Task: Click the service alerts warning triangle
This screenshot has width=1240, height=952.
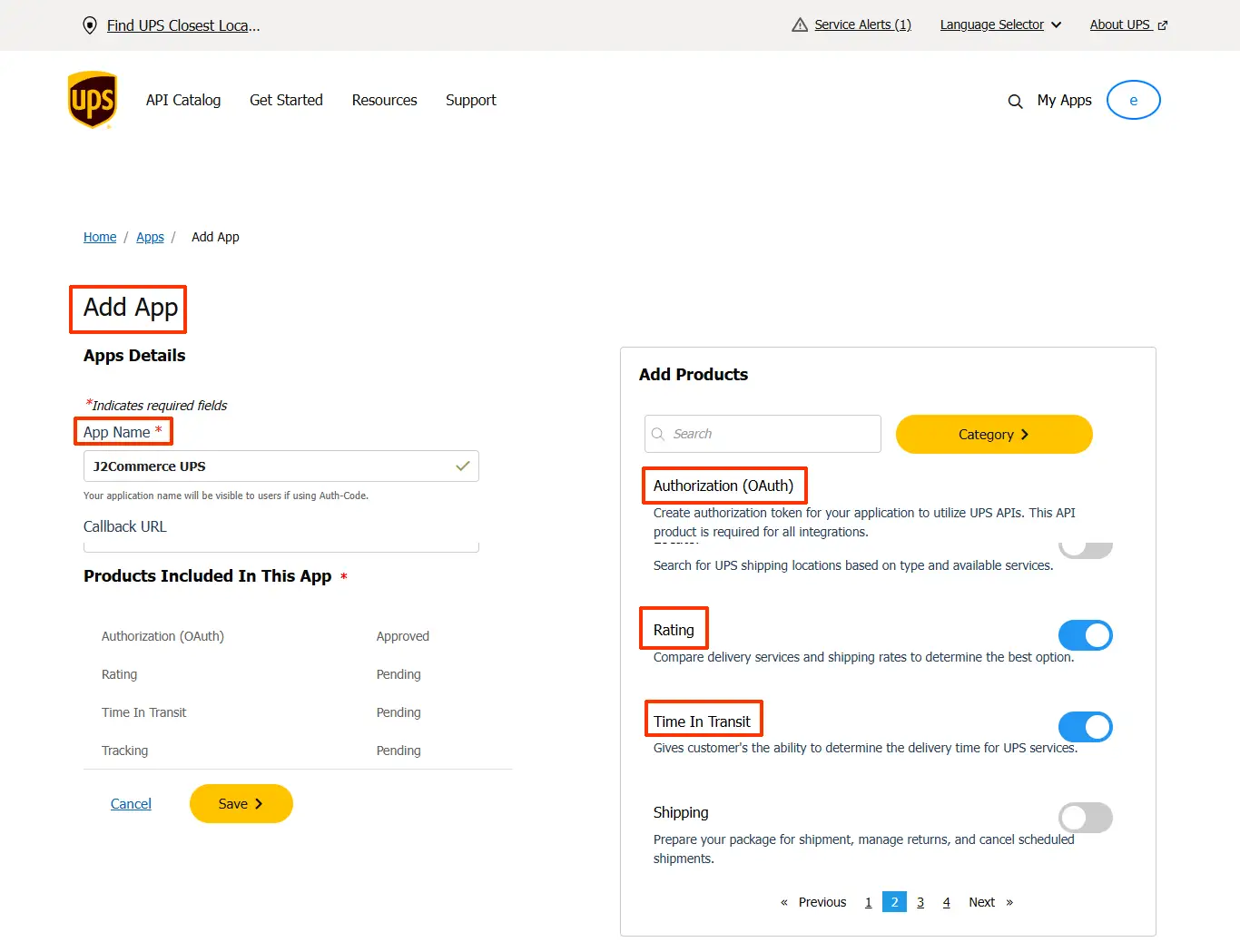Action: click(x=800, y=25)
